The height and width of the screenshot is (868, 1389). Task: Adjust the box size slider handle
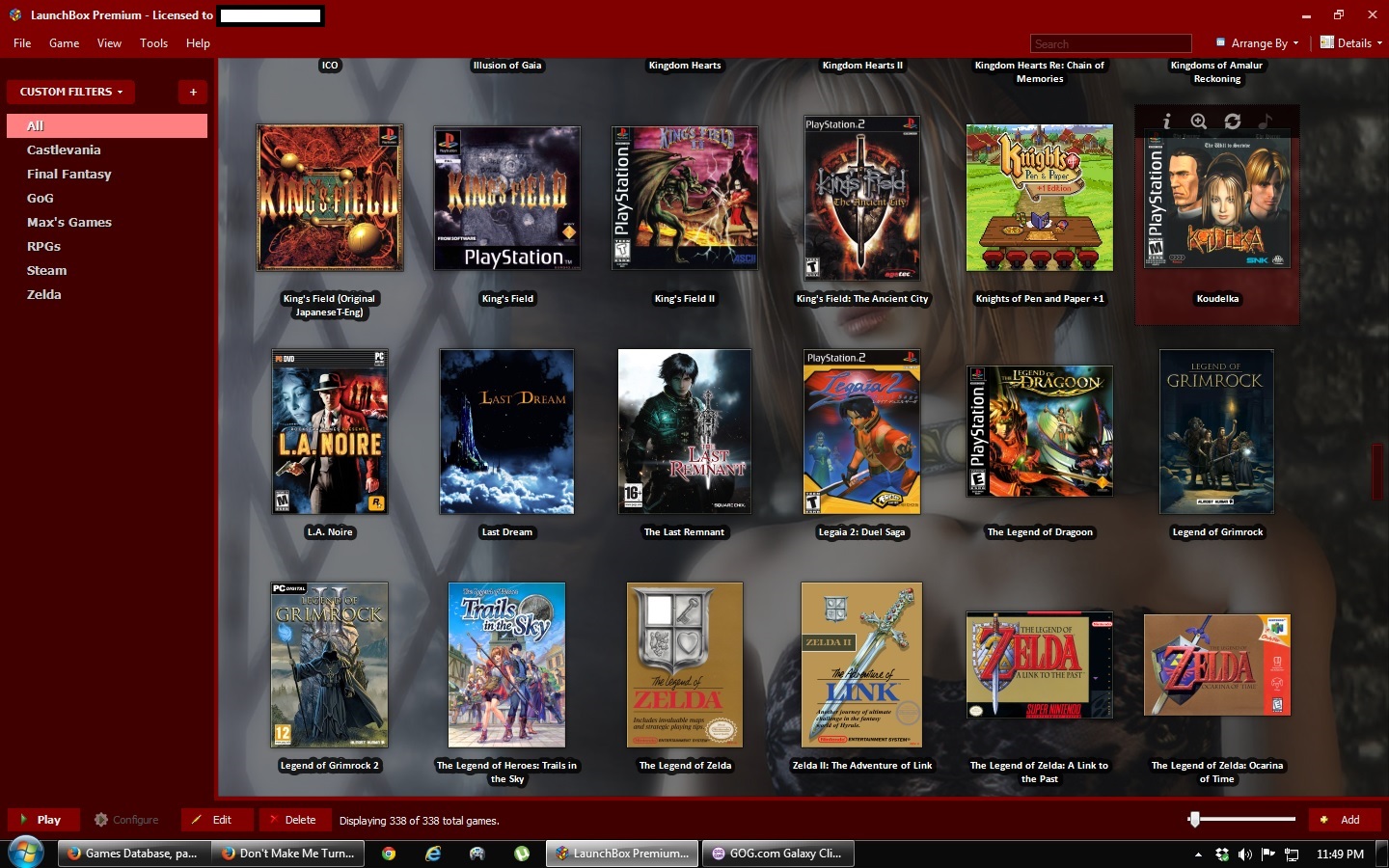pyautogui.click(x=1194, y=819)
